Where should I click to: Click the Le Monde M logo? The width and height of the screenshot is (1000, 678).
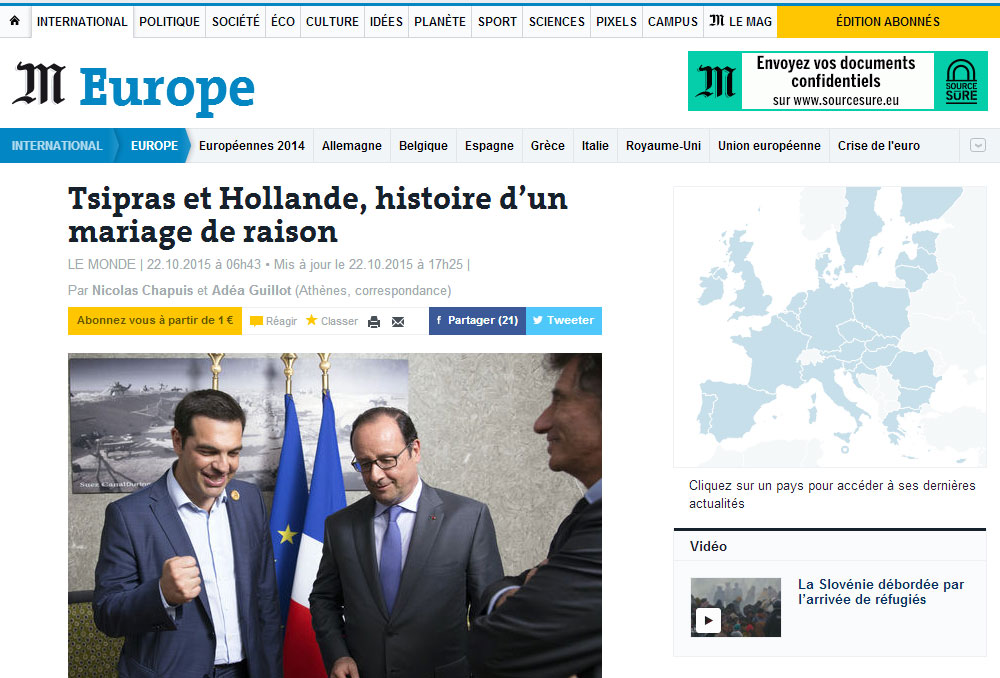click(x=39, y=84)
